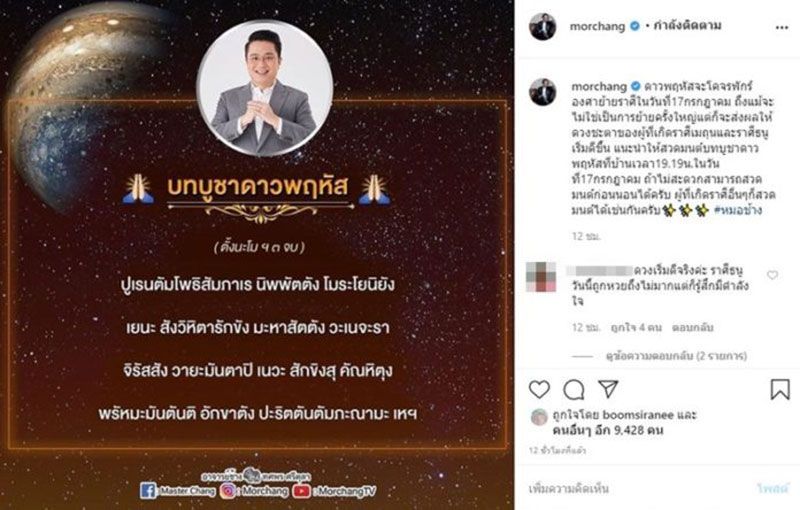Open comments via the speech bubble icon
800x510 pixels.
(574, 390)
